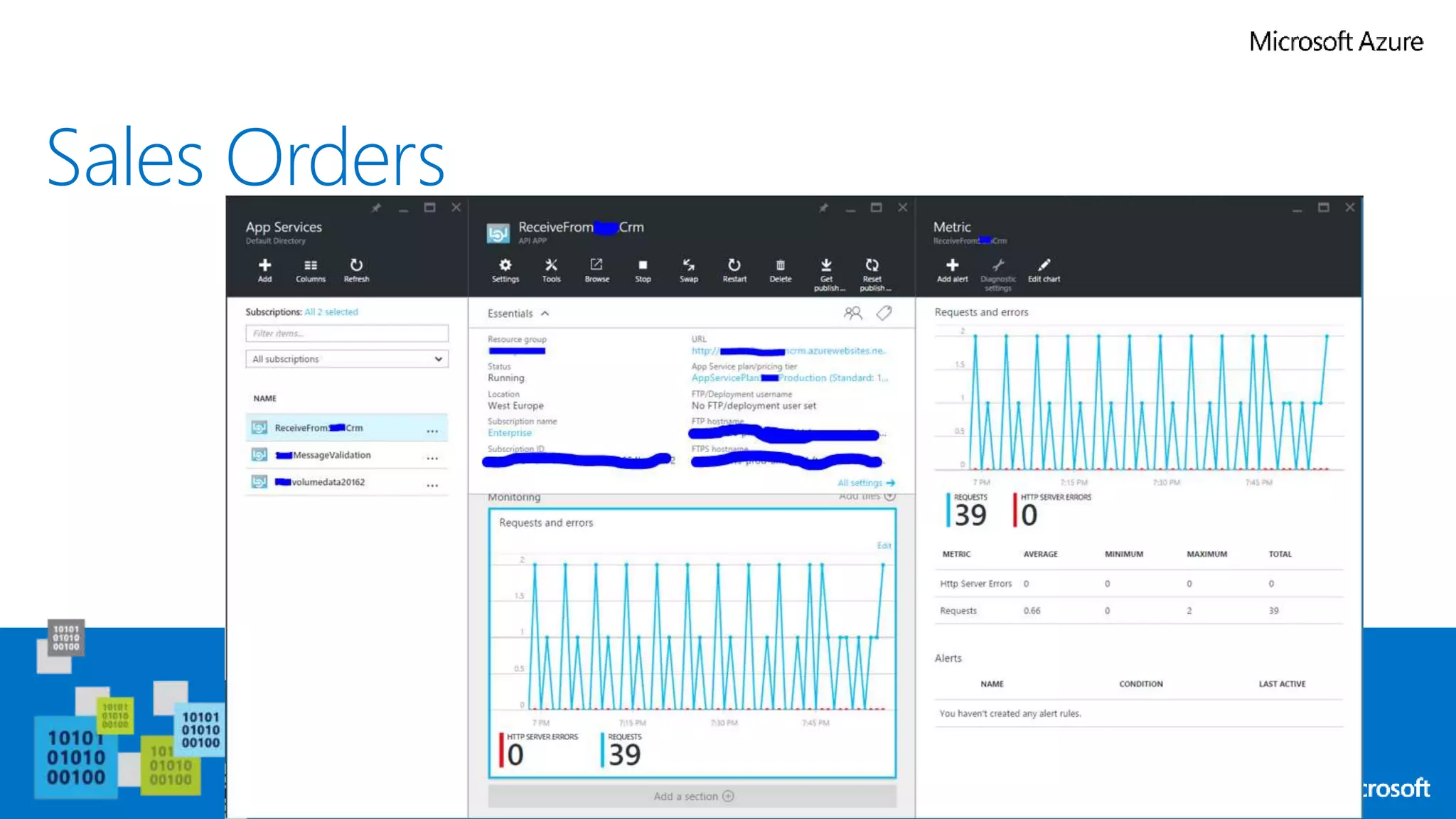The height and width of the screenshot is (819, 1456).
Task: Click the Add icon in App Services
Action: click(264, 269)
